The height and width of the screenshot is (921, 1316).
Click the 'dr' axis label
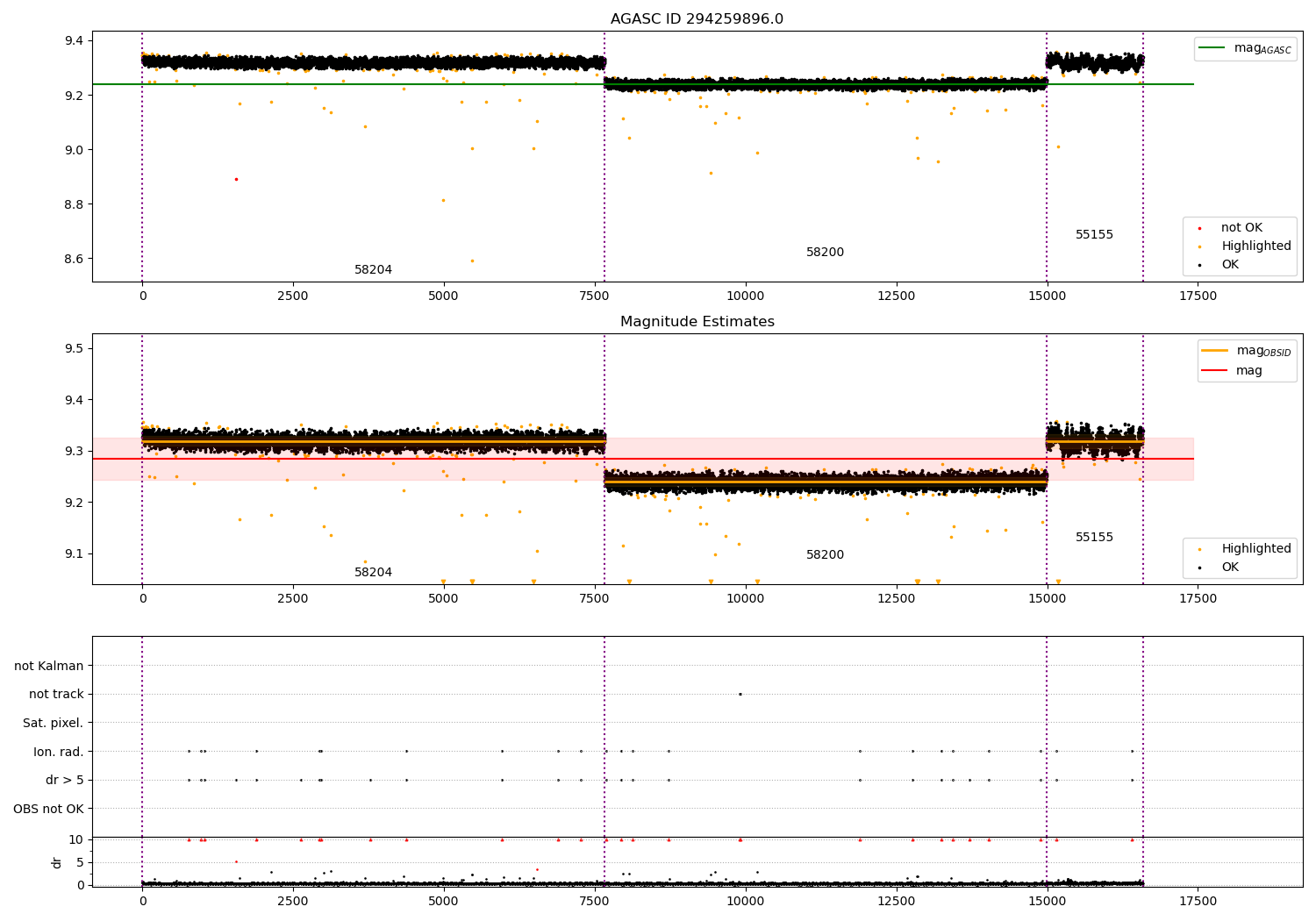tap(57, 862)
